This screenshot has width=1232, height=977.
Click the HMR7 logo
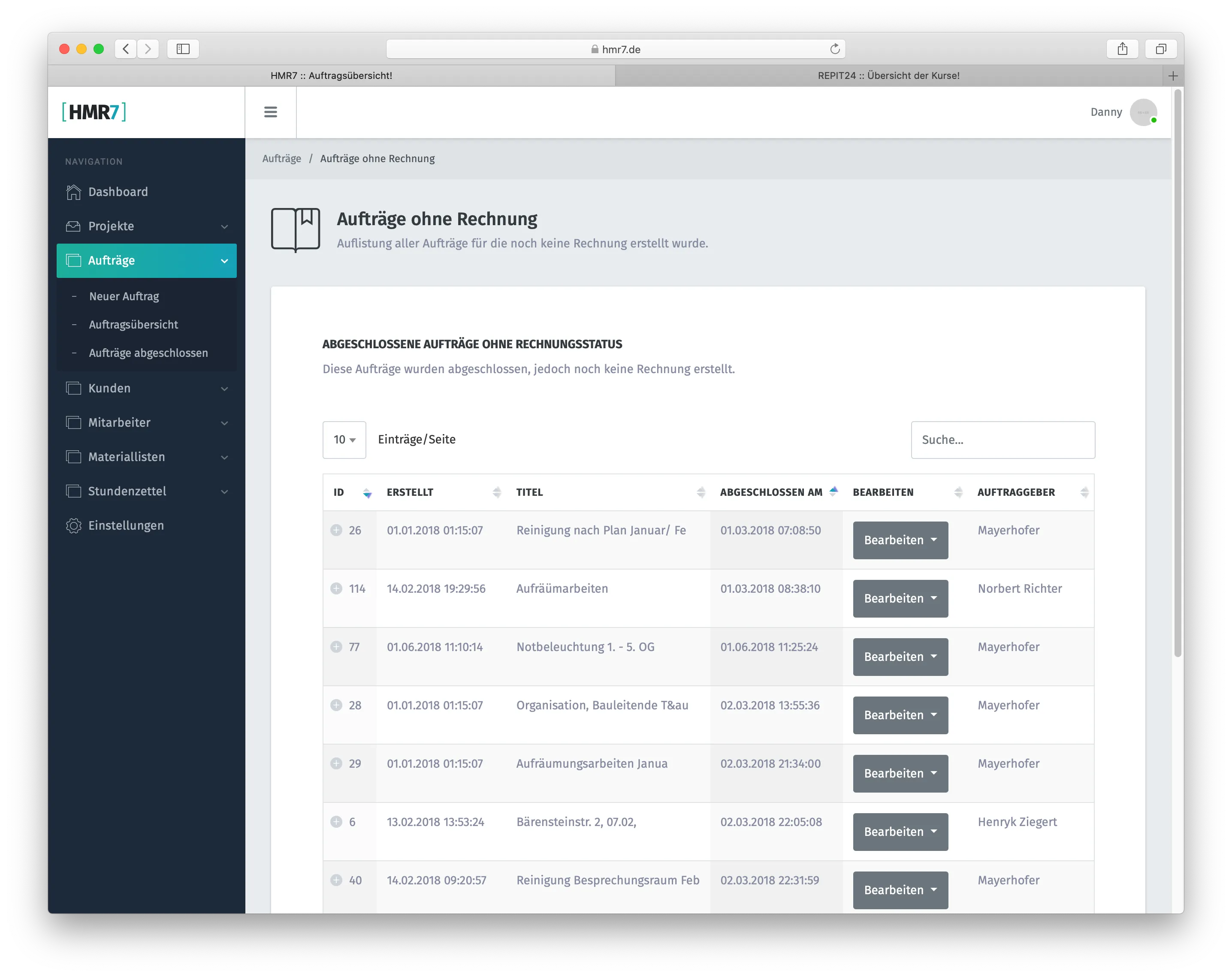click(x=93, y=112)
